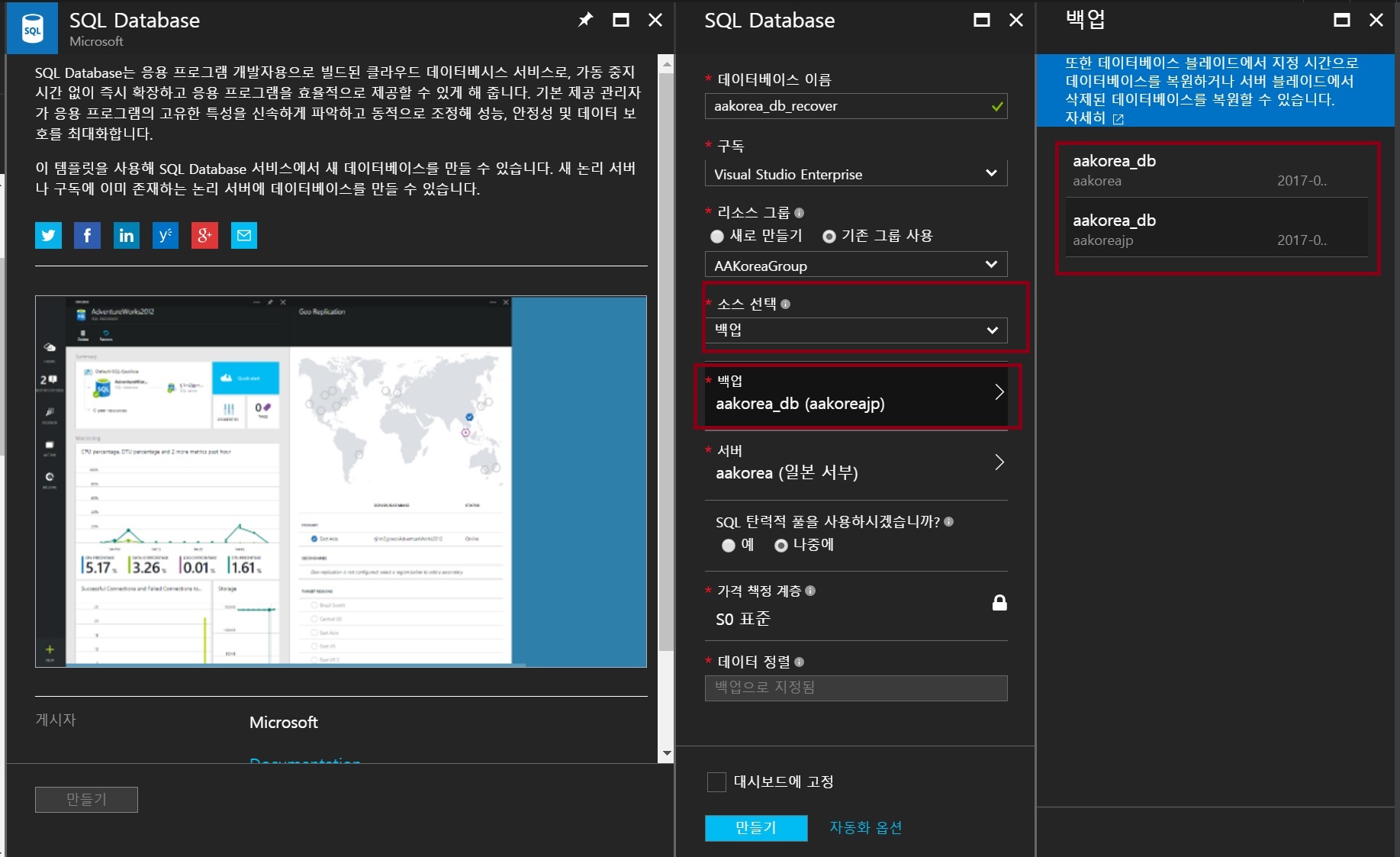
Task: Share on Google Plus icon
Action: pyautogui.click(x=204, y=235)
